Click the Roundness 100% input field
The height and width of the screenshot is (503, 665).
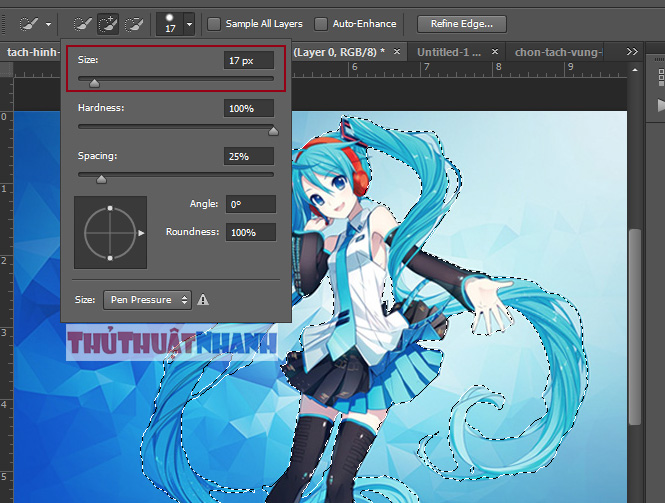251,232
